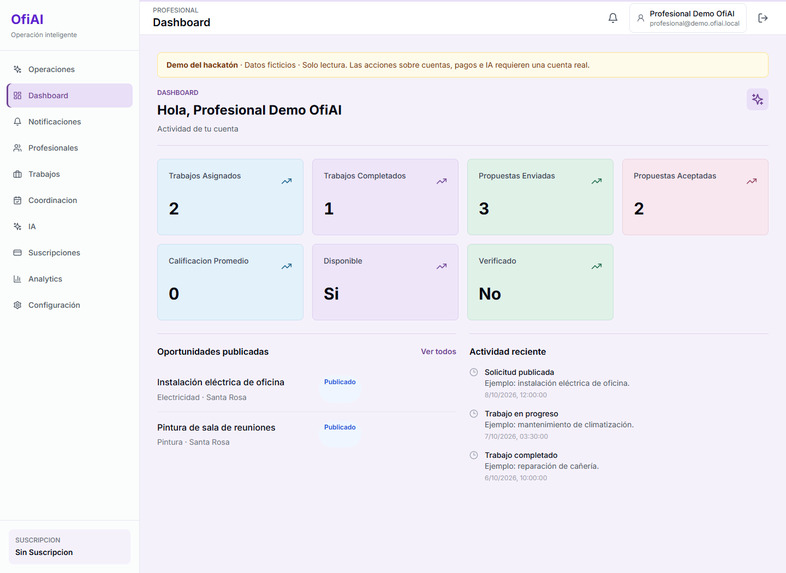Click the Actividad reciente heading

(507, 352)
